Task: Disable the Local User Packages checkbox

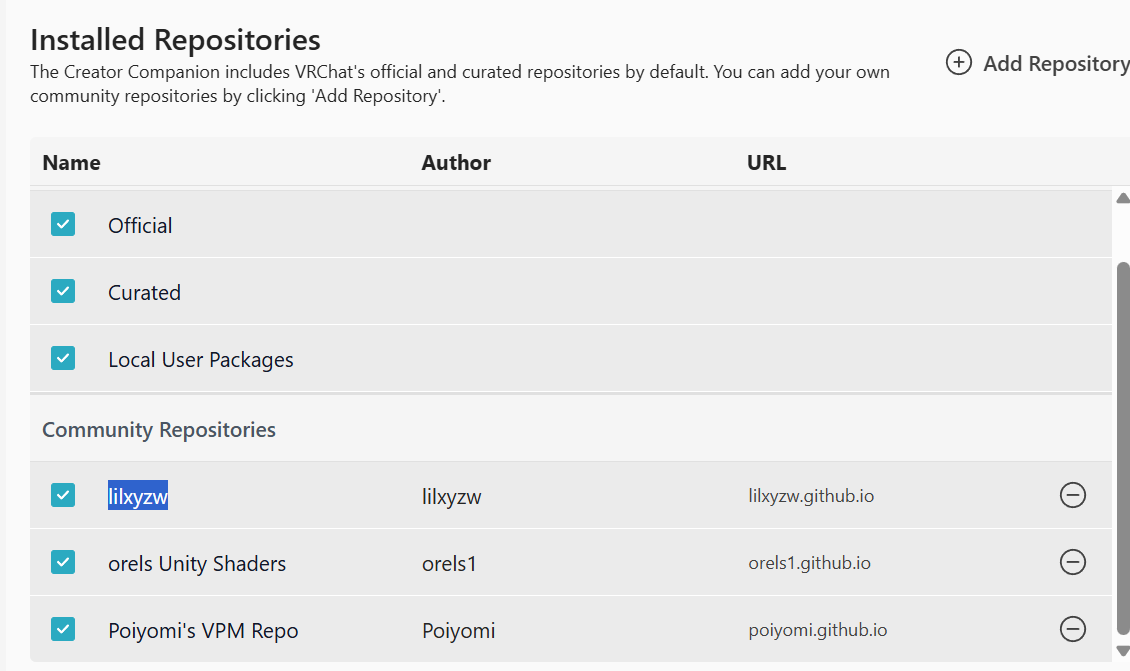Action: [63, 358]
